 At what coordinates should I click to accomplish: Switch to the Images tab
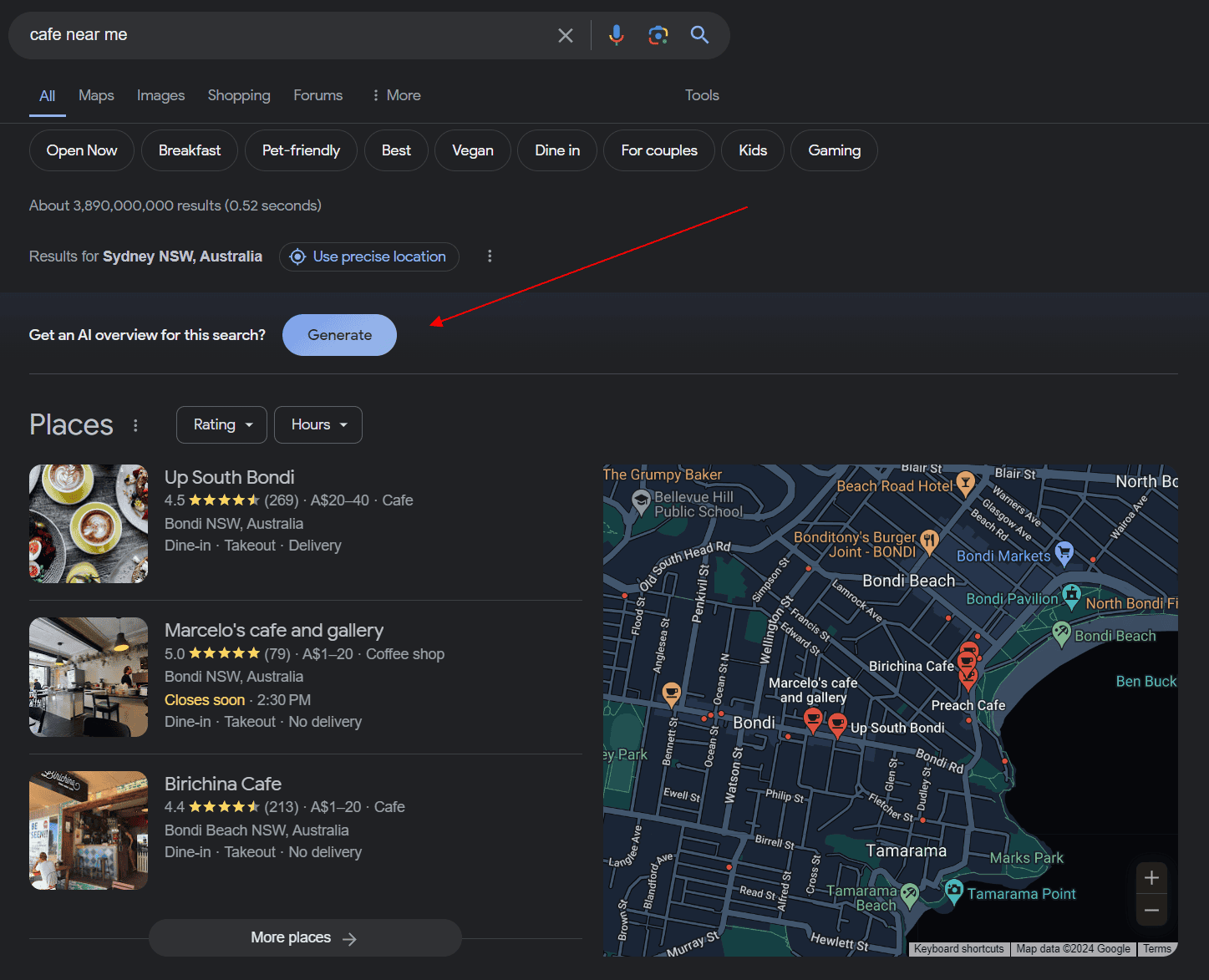coord(160,95)
